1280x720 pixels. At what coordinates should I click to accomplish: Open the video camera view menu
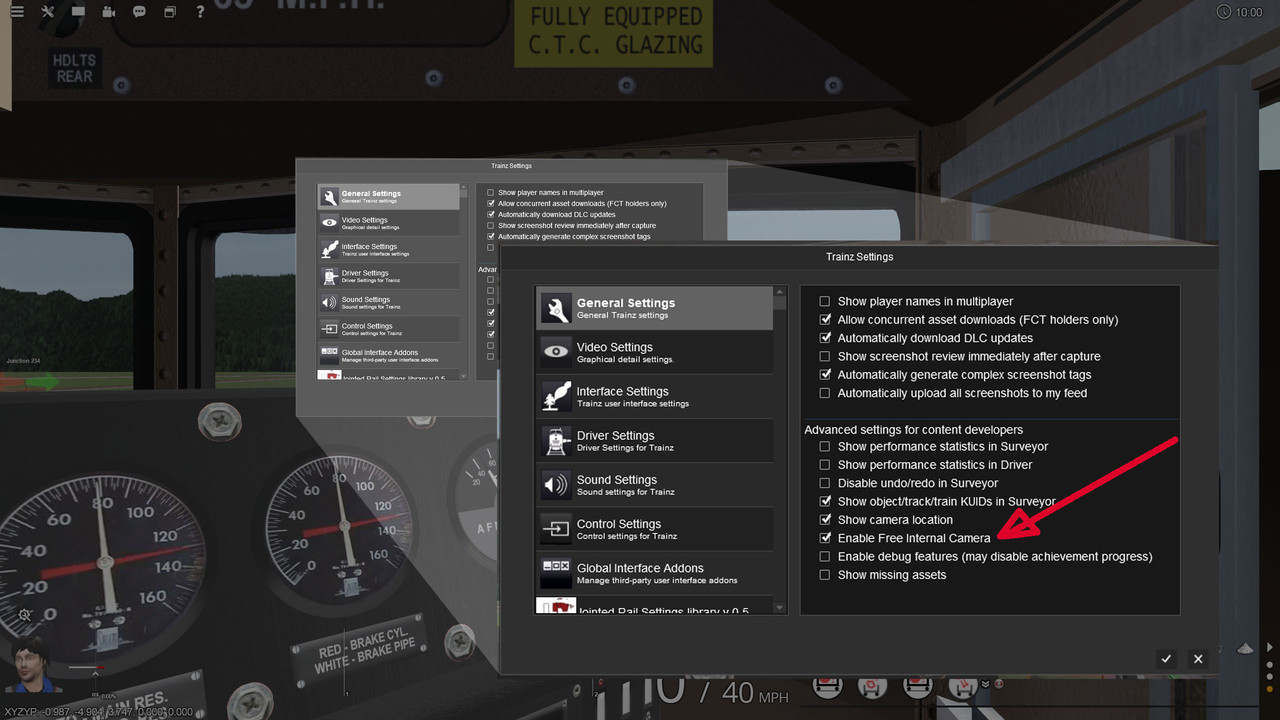[109, 12]
